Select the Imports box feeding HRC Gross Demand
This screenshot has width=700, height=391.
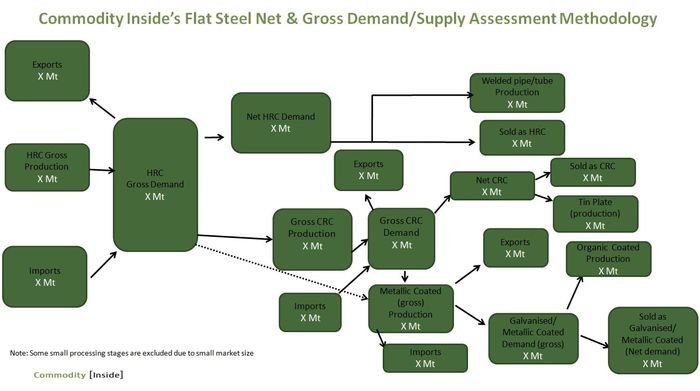45,277
